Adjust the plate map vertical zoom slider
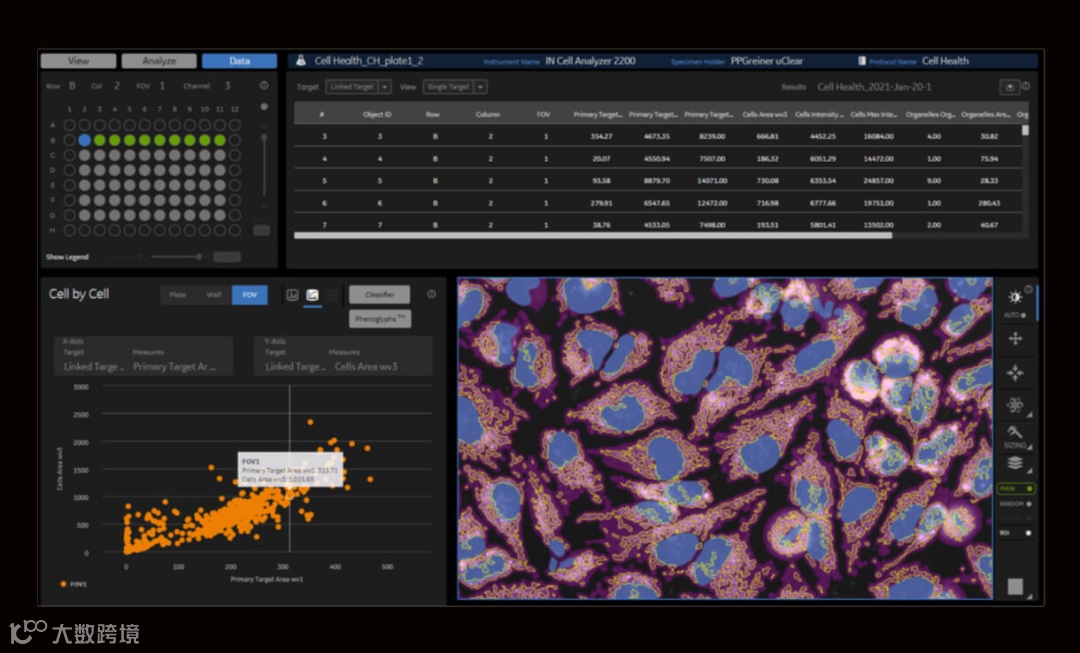 (x=264, y=138)
